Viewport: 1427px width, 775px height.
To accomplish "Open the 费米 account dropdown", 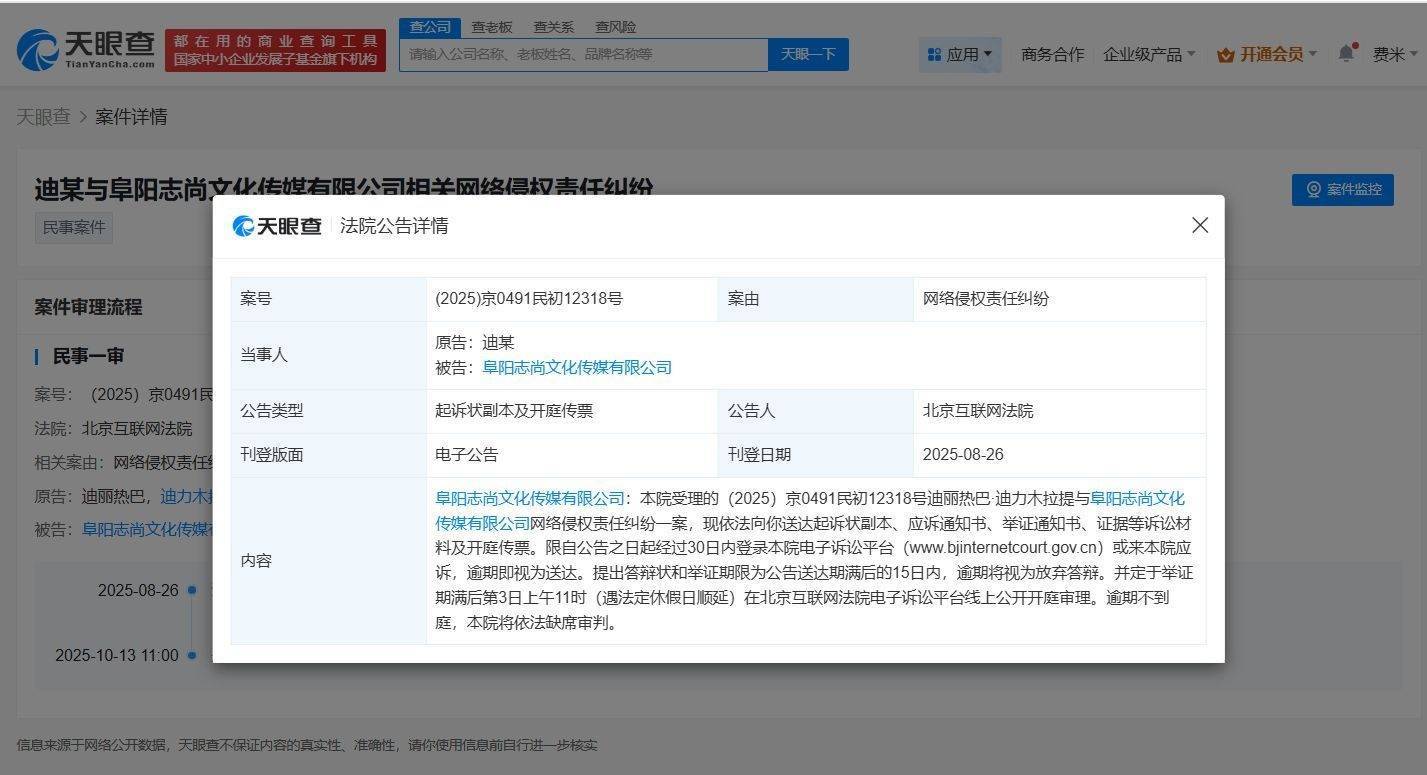I will (x=1394, y=54).
